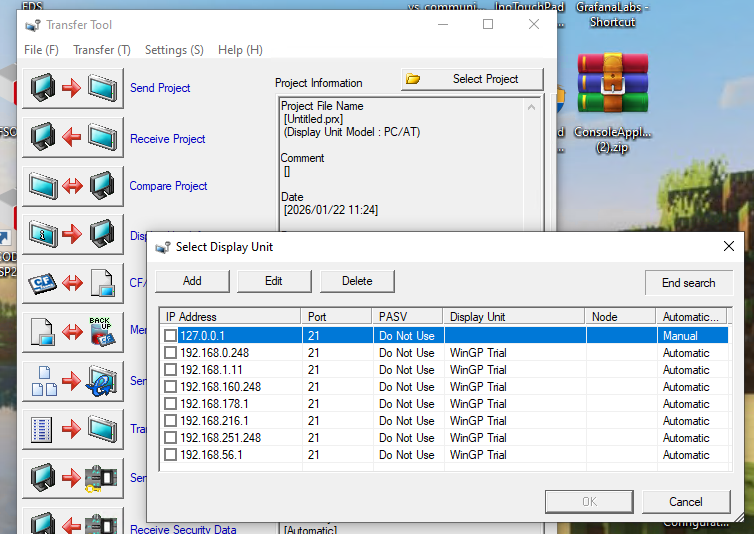Open the File (F) menu
The height and width of the screenshot is (534, 754).
41,50
